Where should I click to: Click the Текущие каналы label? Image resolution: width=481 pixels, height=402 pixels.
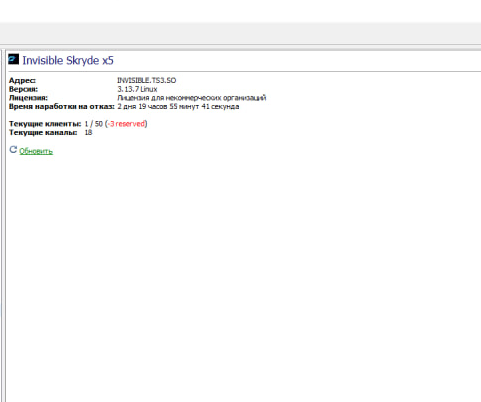tap(43, 132)
